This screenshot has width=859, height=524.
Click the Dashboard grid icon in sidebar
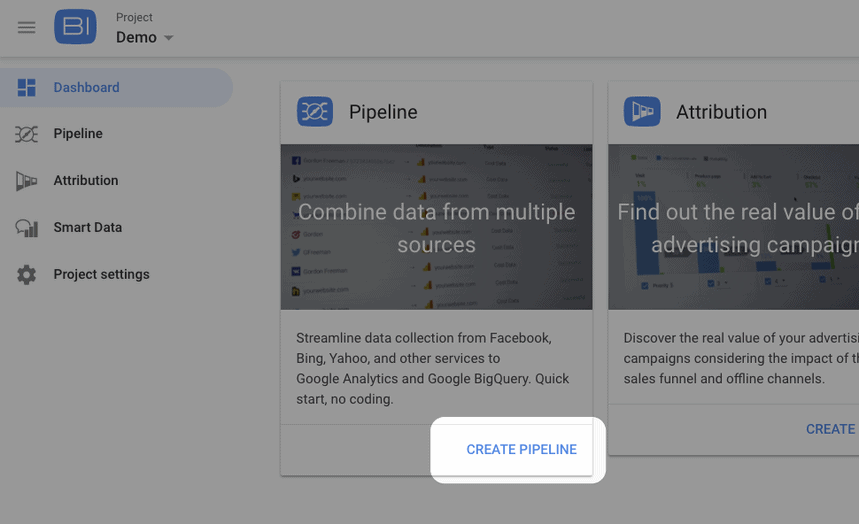coord(27,88)
